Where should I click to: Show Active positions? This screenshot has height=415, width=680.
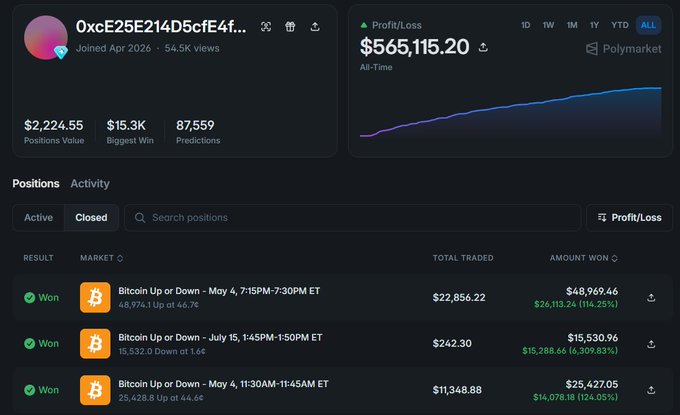tap(39, 217)
